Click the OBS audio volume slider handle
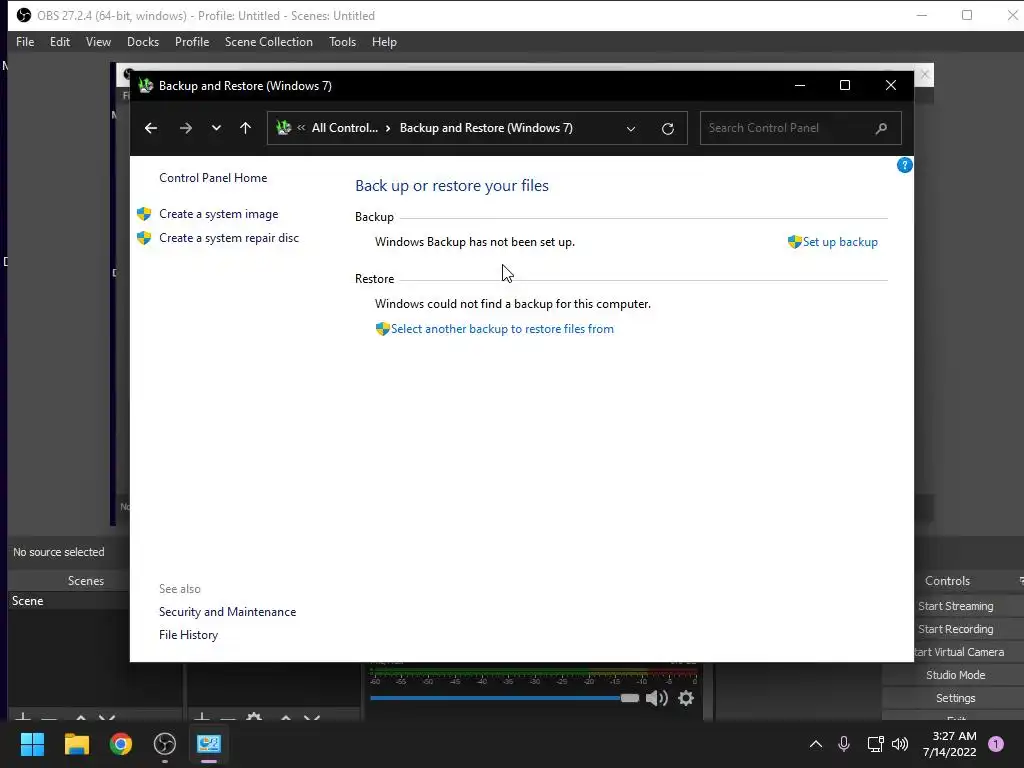1024x768 pixels. pyautogui.click(x=630, y=698)
